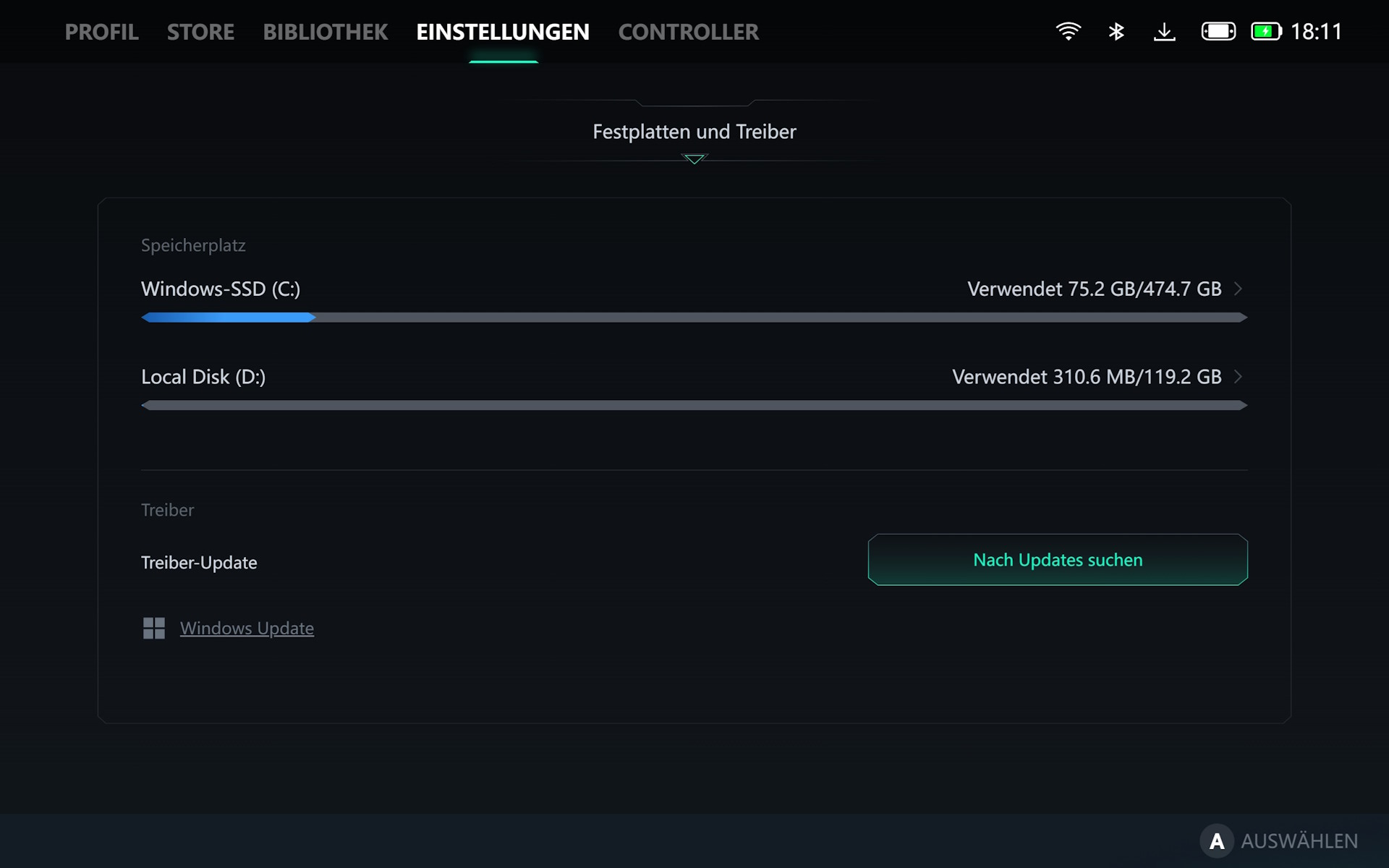Expand Local Disk (D:) details chevron
This screenshot has height=868, width=1389.
pos(1238,377)
